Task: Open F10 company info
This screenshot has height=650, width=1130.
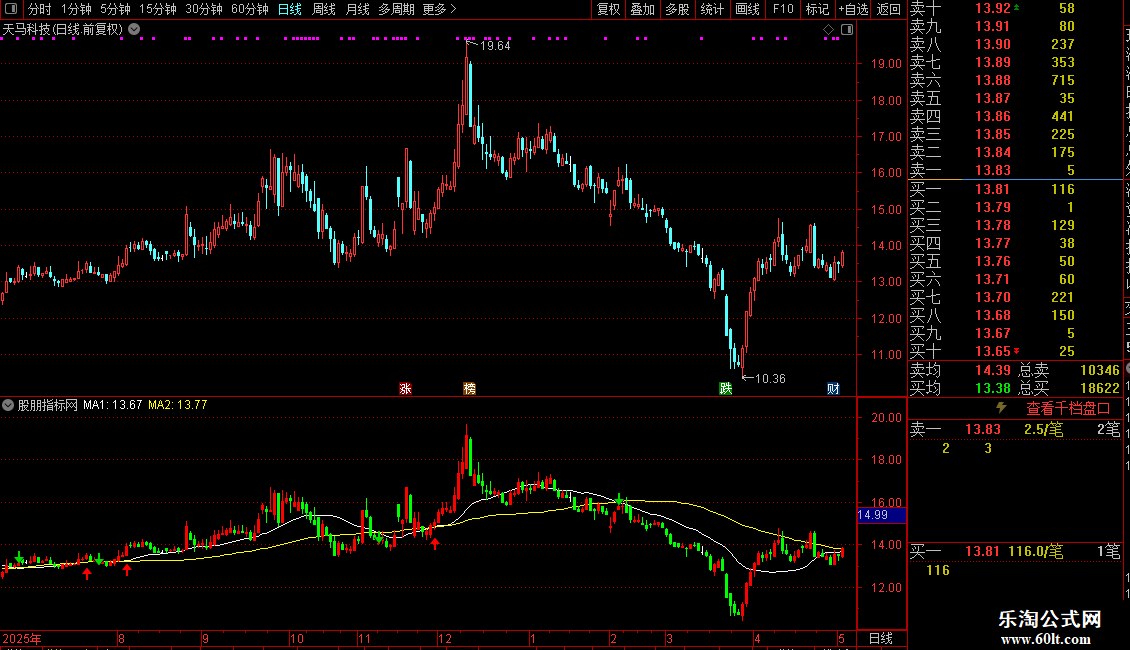Action: [x=783, y=9]
